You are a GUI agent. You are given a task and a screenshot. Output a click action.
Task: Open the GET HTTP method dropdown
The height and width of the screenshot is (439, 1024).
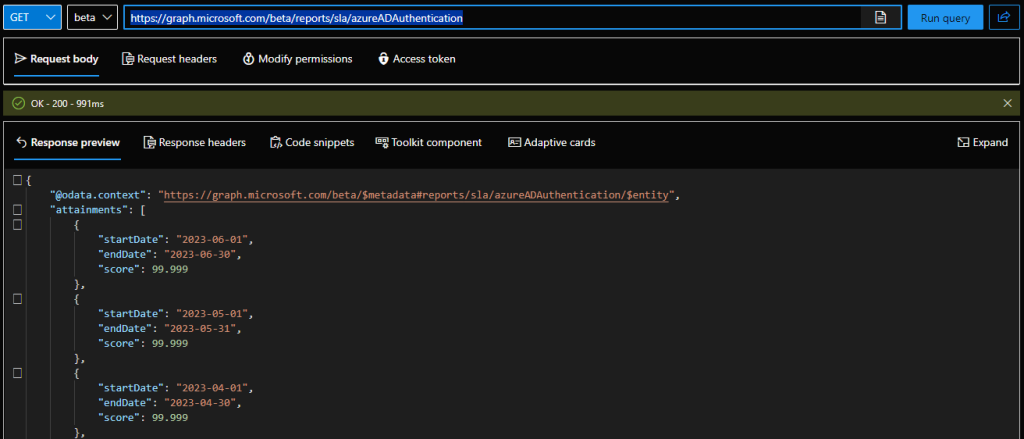(x=33, y=18)
